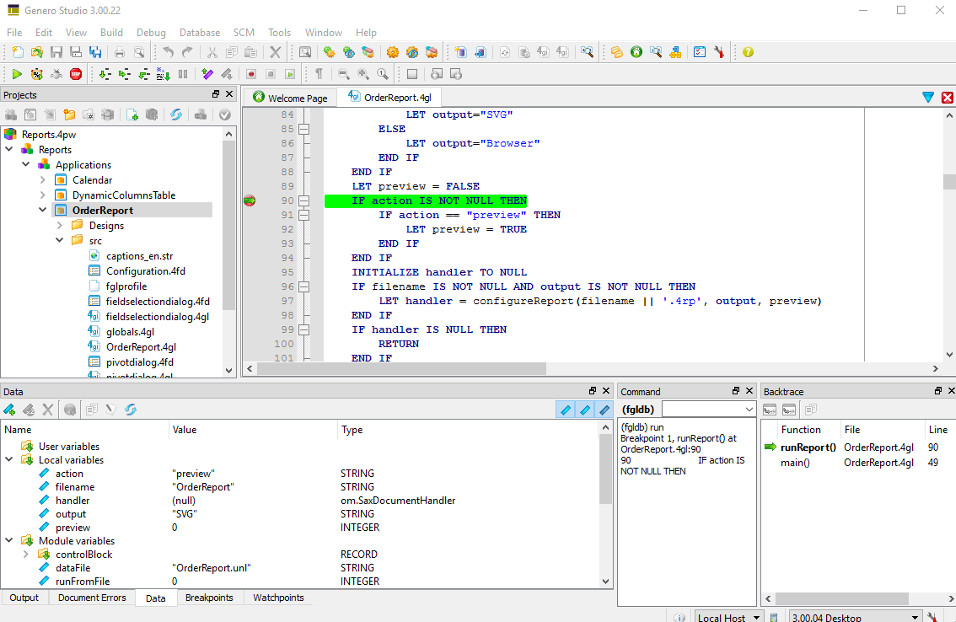The height and width of the screenshot is (622, 956).
Task: Open the 3.00.04 Desktop version dropdown
Action: tap(855, 616)
